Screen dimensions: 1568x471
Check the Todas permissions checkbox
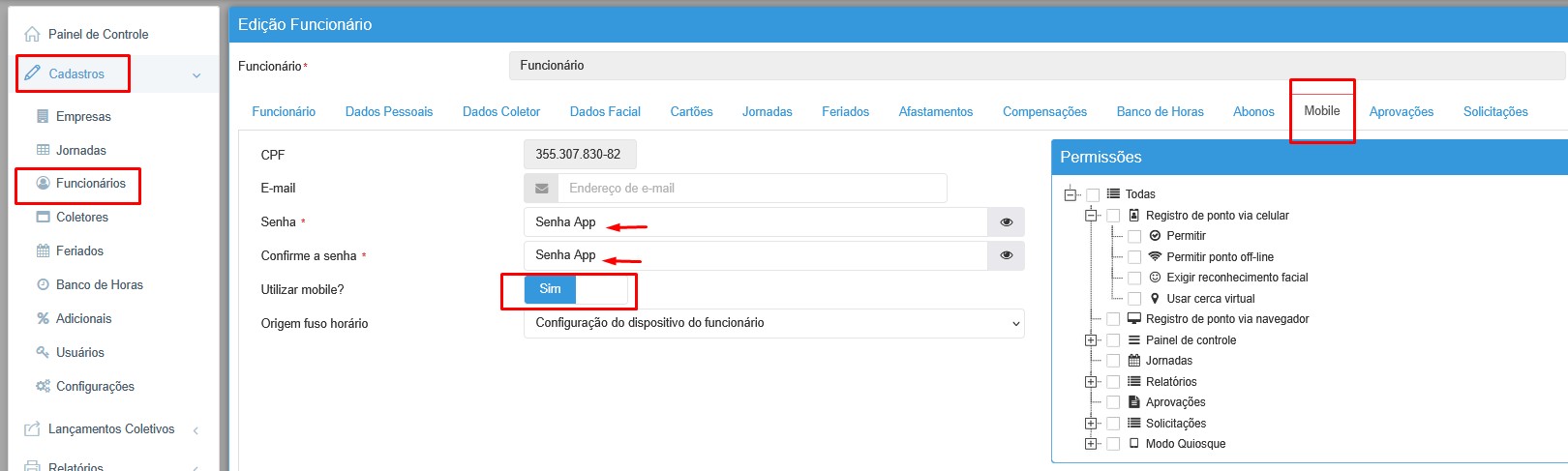tap(1093, 194)
